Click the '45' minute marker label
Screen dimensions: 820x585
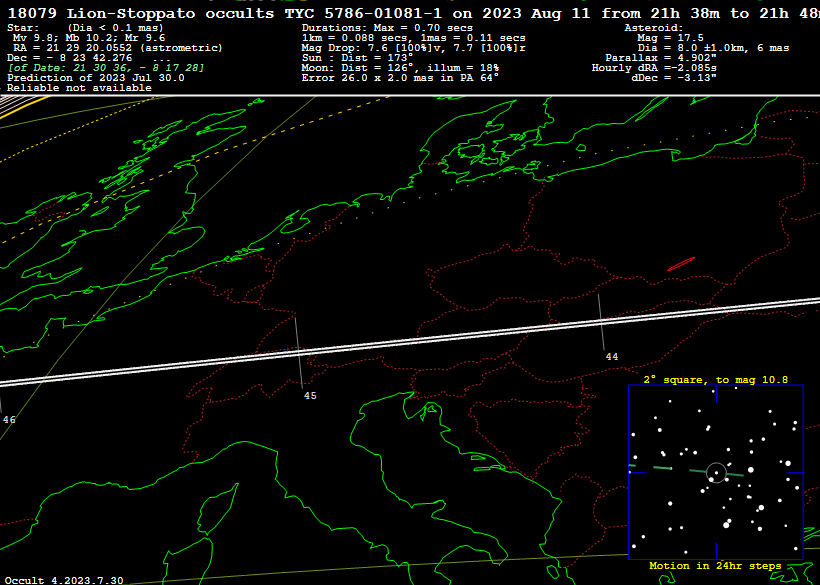coord(310,396)
